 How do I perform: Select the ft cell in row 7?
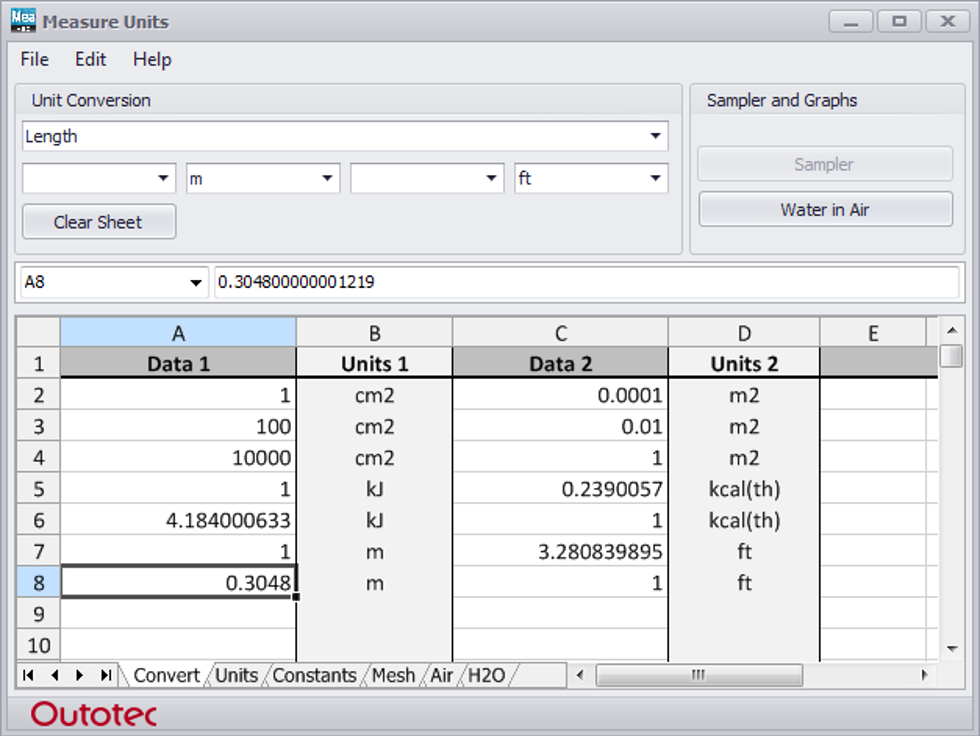click(744, 551)
